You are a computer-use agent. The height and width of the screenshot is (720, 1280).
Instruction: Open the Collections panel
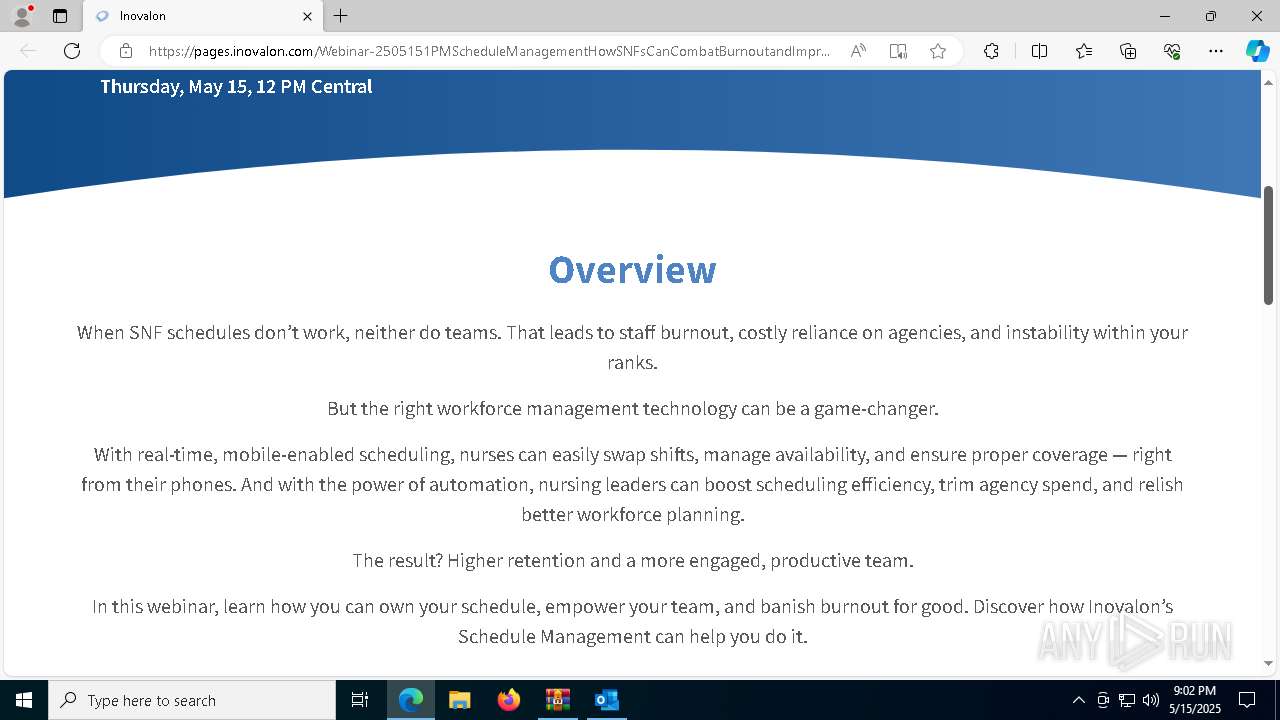click(1128, 51)
